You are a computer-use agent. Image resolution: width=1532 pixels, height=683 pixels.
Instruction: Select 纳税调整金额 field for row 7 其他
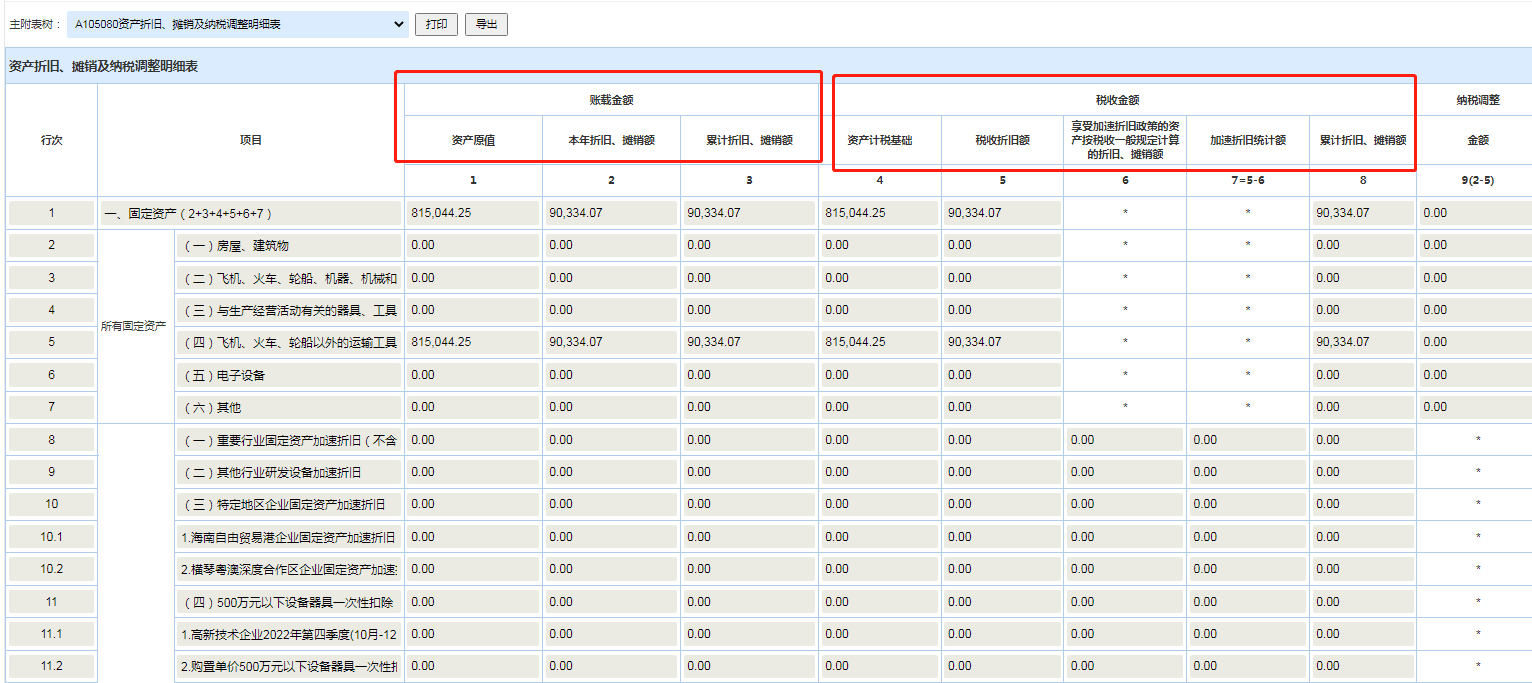click(x=1474, y=407)
